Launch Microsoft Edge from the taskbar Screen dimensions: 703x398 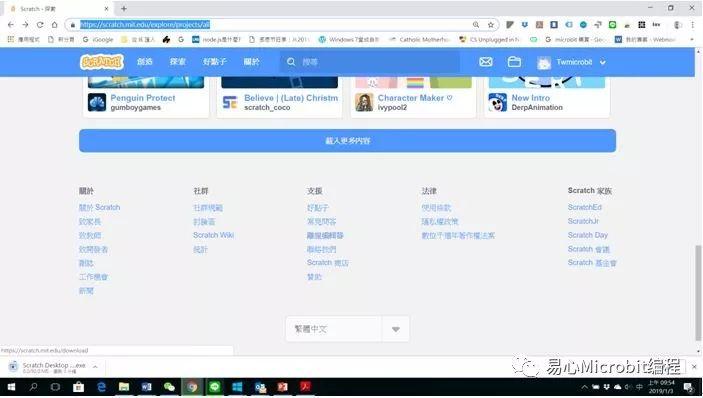[102, 387]
